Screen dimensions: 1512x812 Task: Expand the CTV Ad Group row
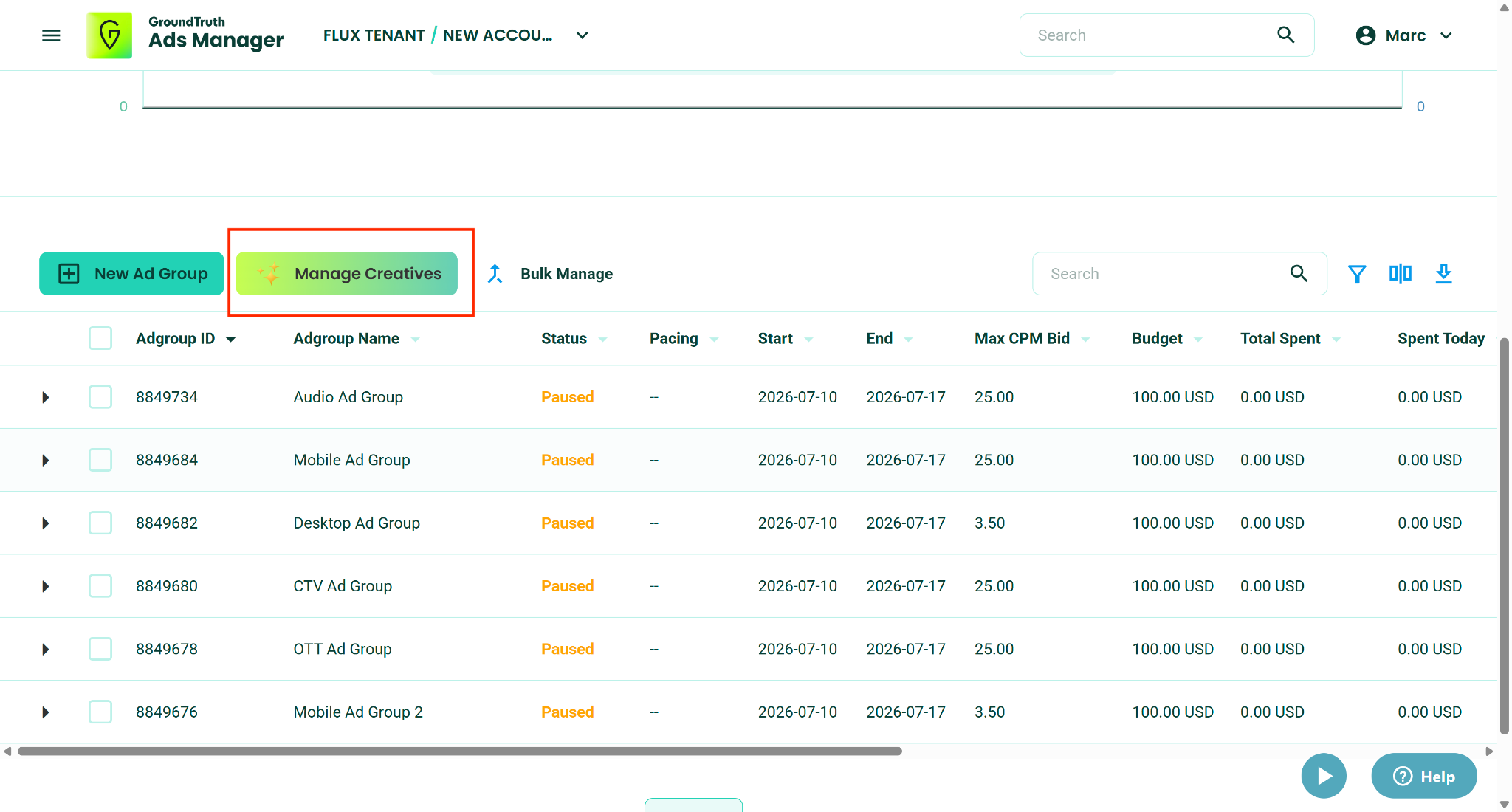[x=46, y=586]
